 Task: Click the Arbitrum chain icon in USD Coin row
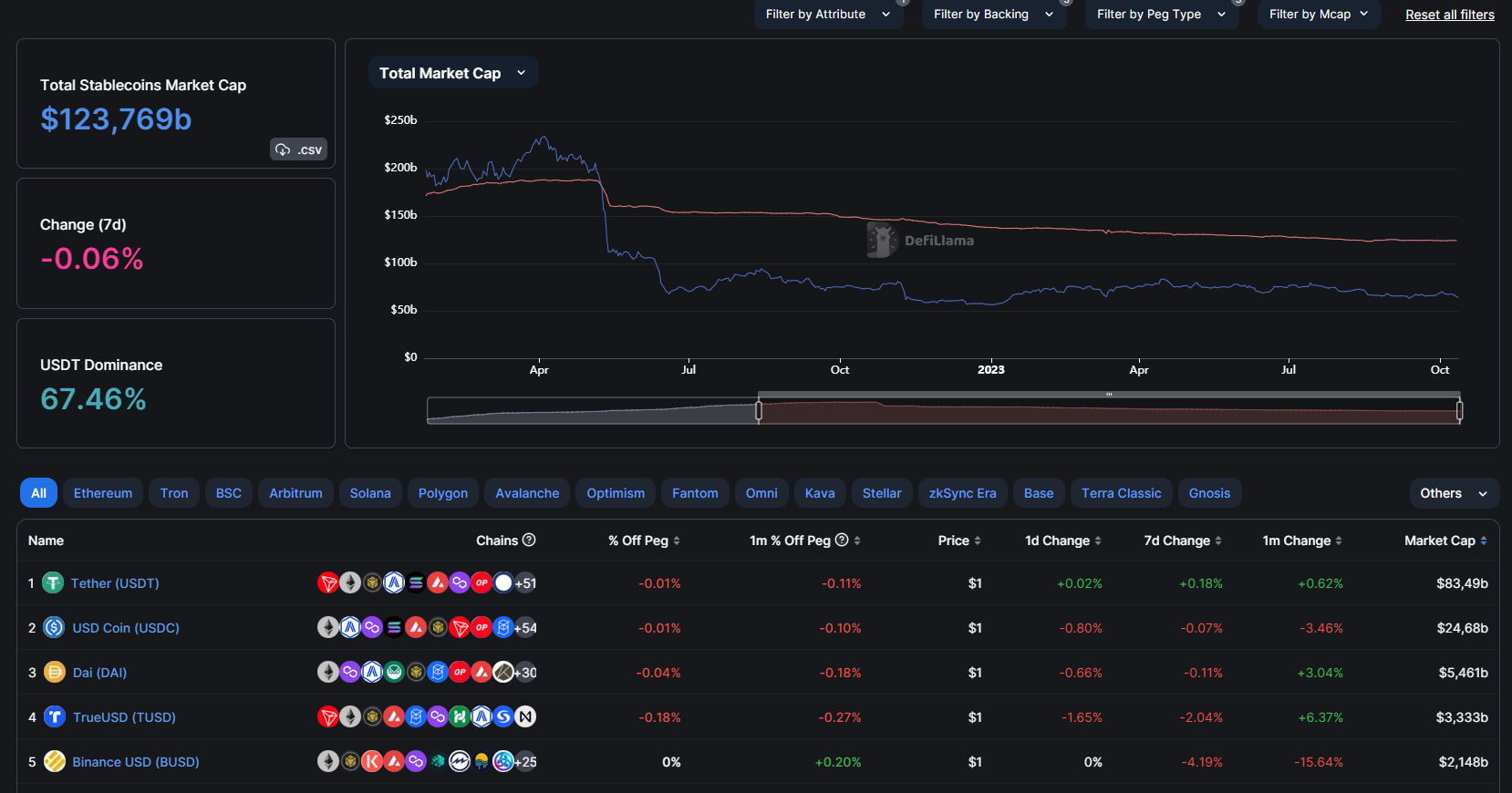(x=350, y=628)
